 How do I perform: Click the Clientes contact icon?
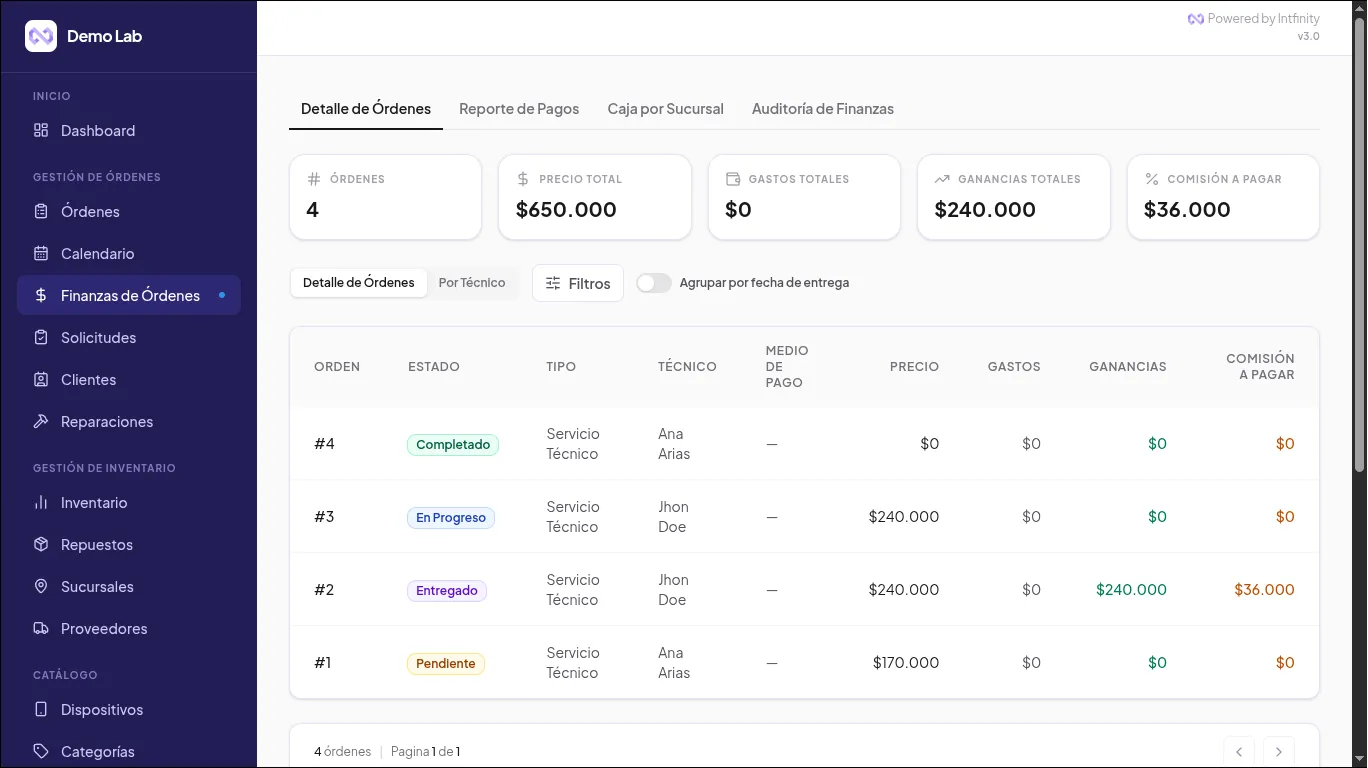(x=41, y=380)
